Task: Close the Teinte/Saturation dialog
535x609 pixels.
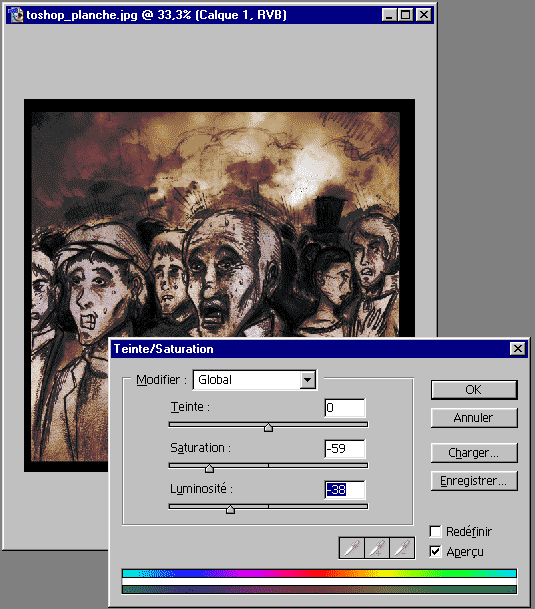Action: 518,348
